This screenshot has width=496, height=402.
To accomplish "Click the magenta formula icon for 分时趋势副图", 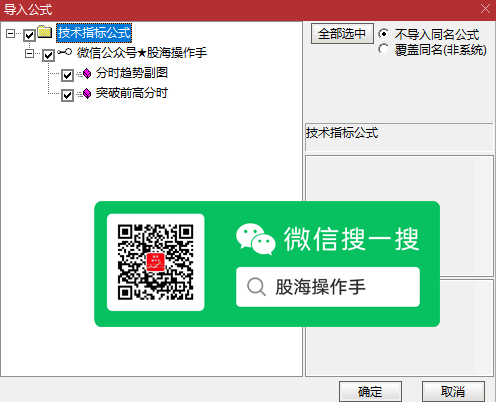I will (x=87, y=73).
